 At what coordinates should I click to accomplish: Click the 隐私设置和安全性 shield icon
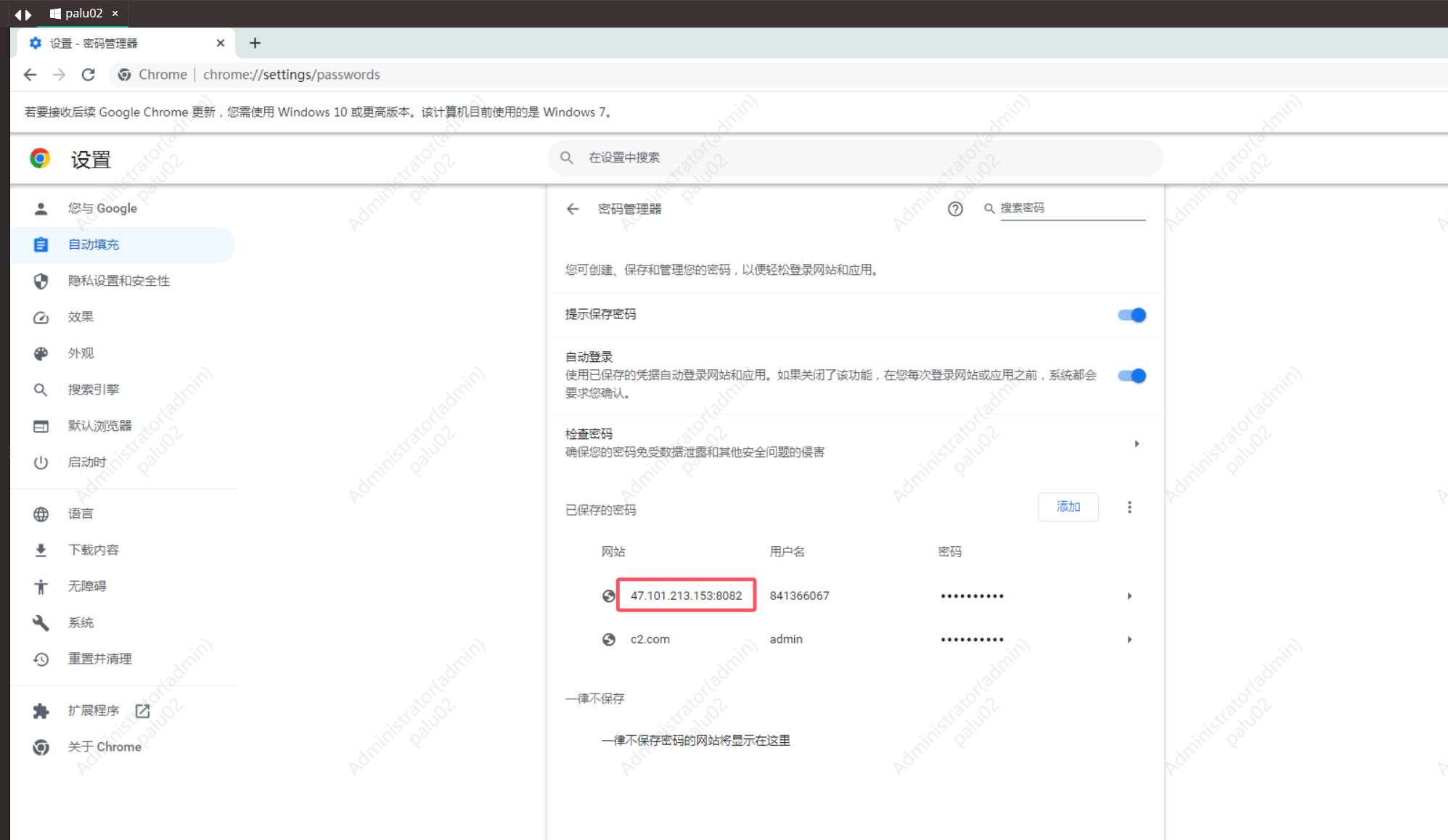41,281
